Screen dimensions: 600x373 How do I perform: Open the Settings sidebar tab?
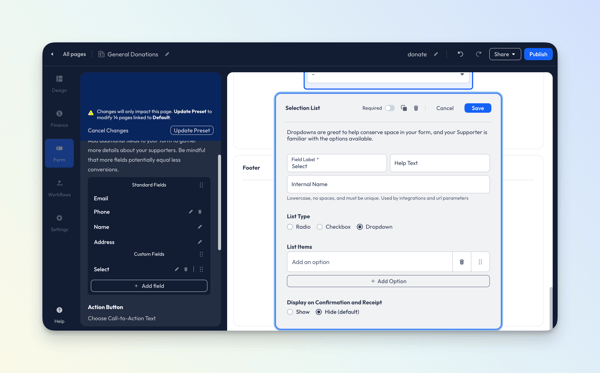(59, 223)
